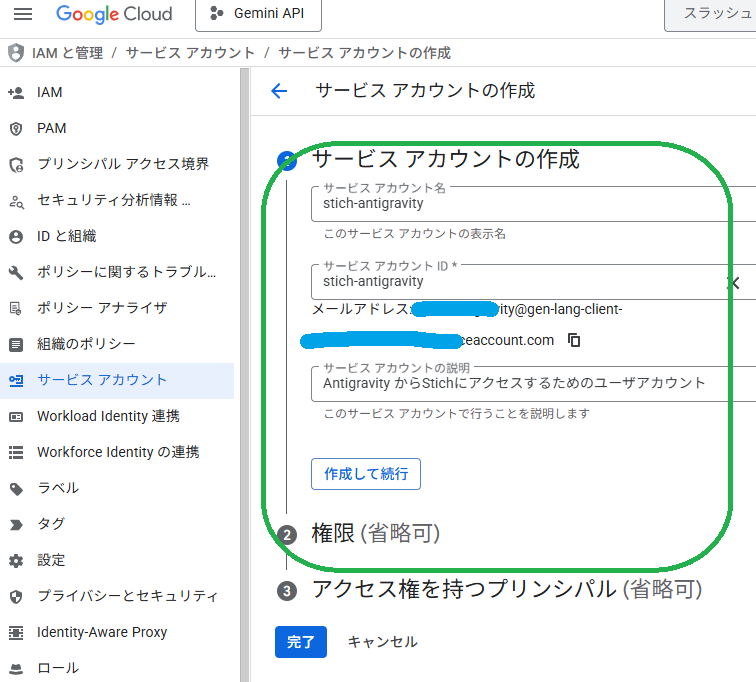Open the Gemini API project selector
The height and width of the screenshot is (682, 756).
coord(264,15)
